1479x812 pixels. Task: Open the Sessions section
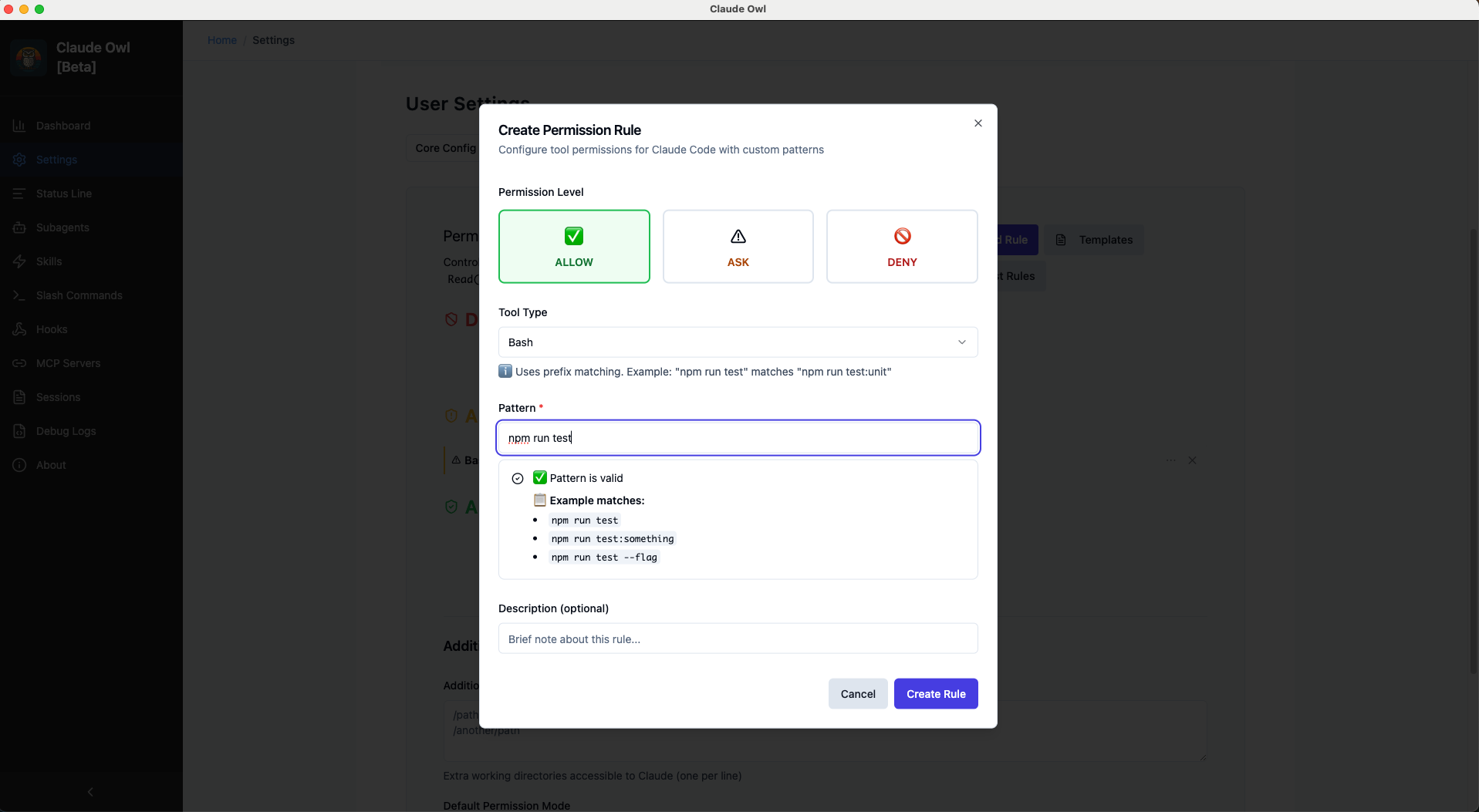(58, 397)
